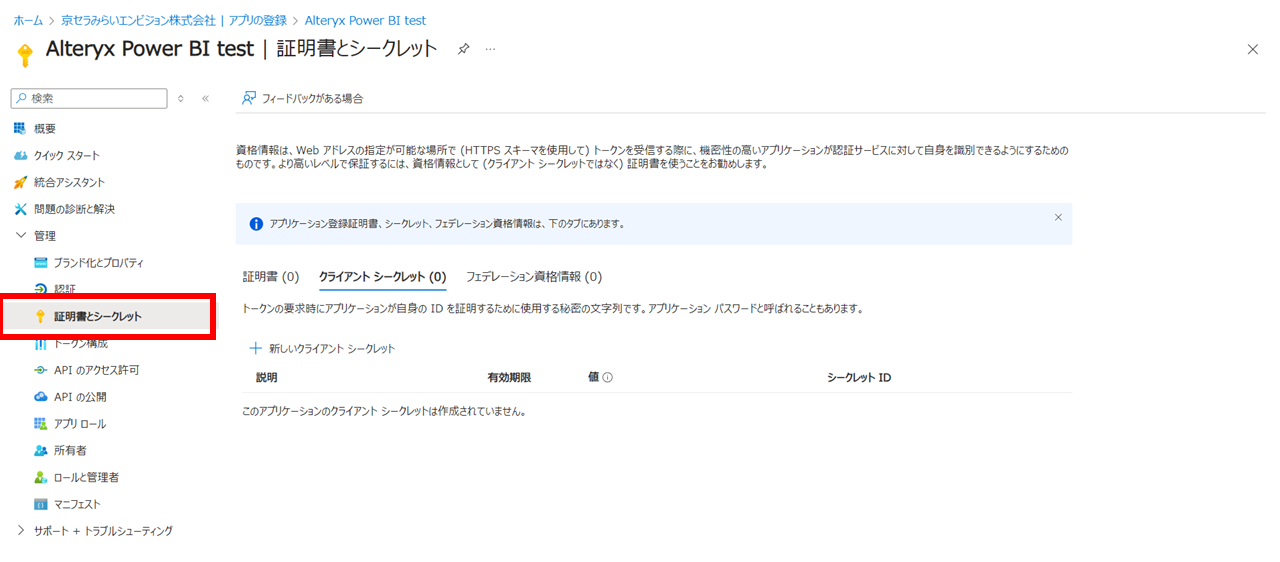This screenshot has width=1280, height=562.
Task: Dismiss the info banner with X
Action: [x=1058, y=217]
